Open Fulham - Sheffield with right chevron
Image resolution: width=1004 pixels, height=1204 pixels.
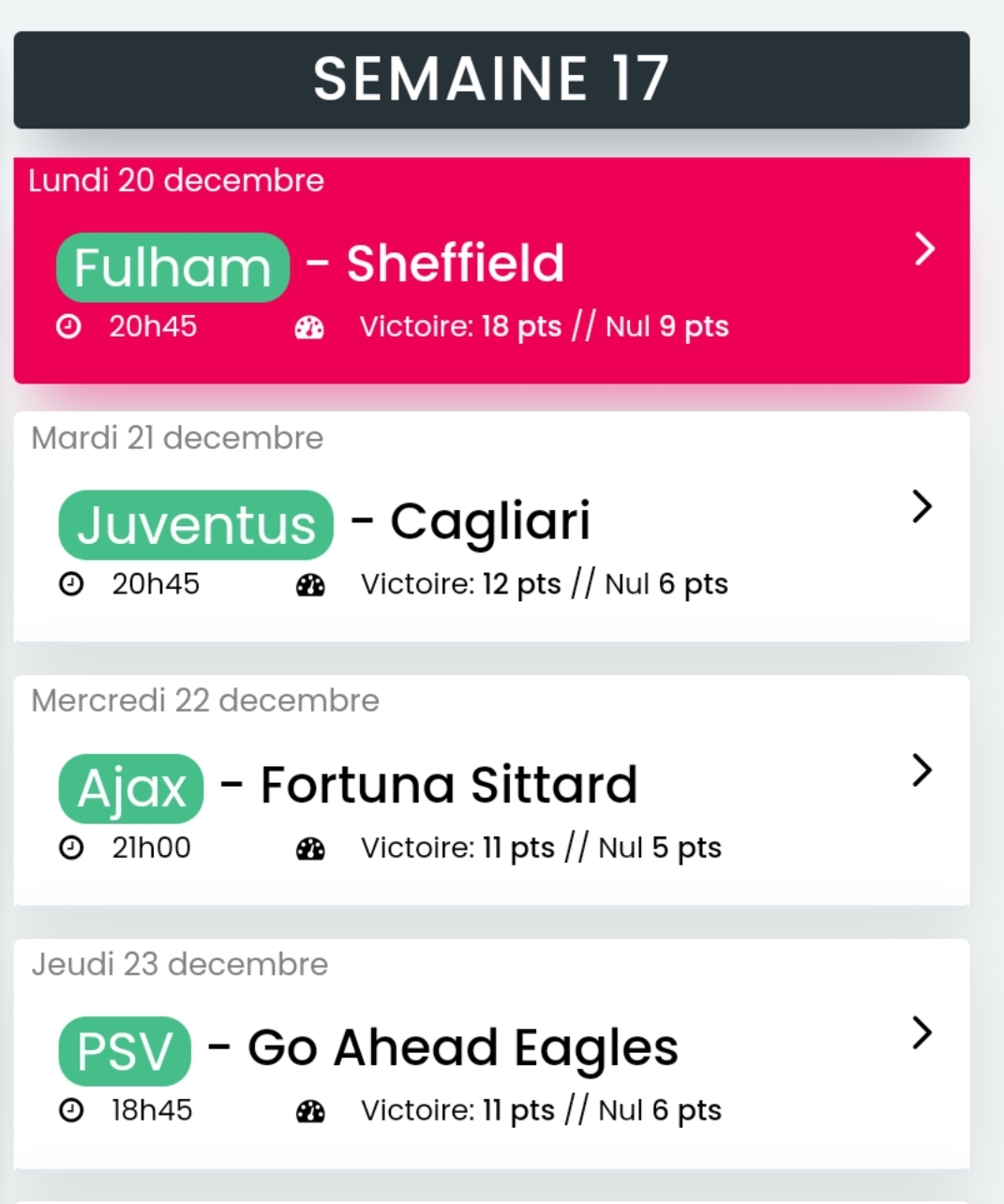(x=924, y=248)
